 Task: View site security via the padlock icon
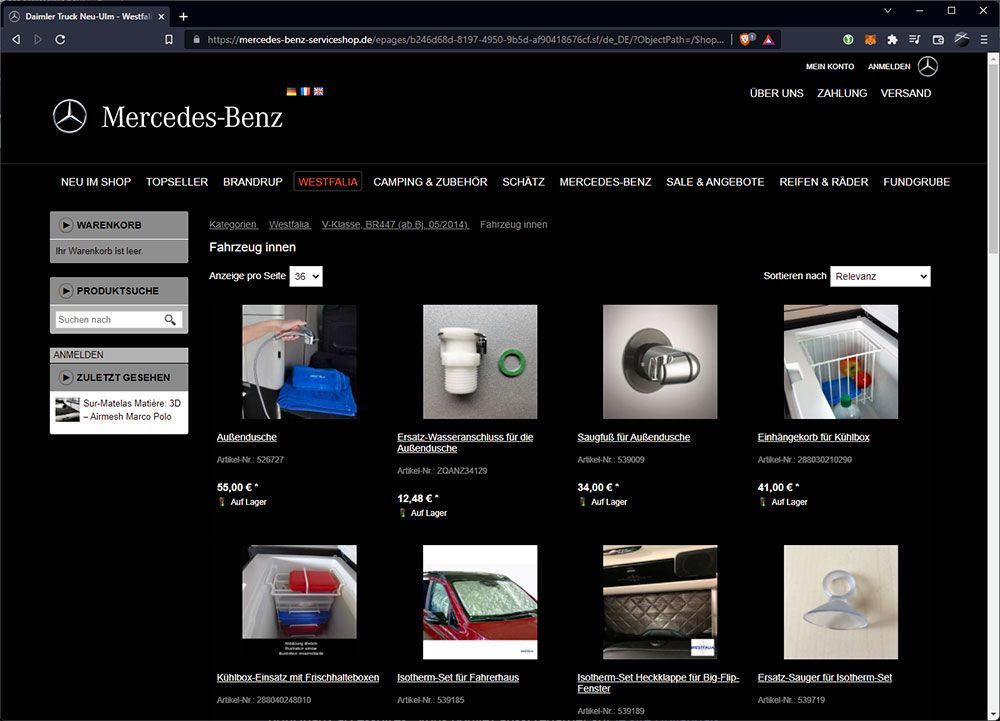[196, 40]
